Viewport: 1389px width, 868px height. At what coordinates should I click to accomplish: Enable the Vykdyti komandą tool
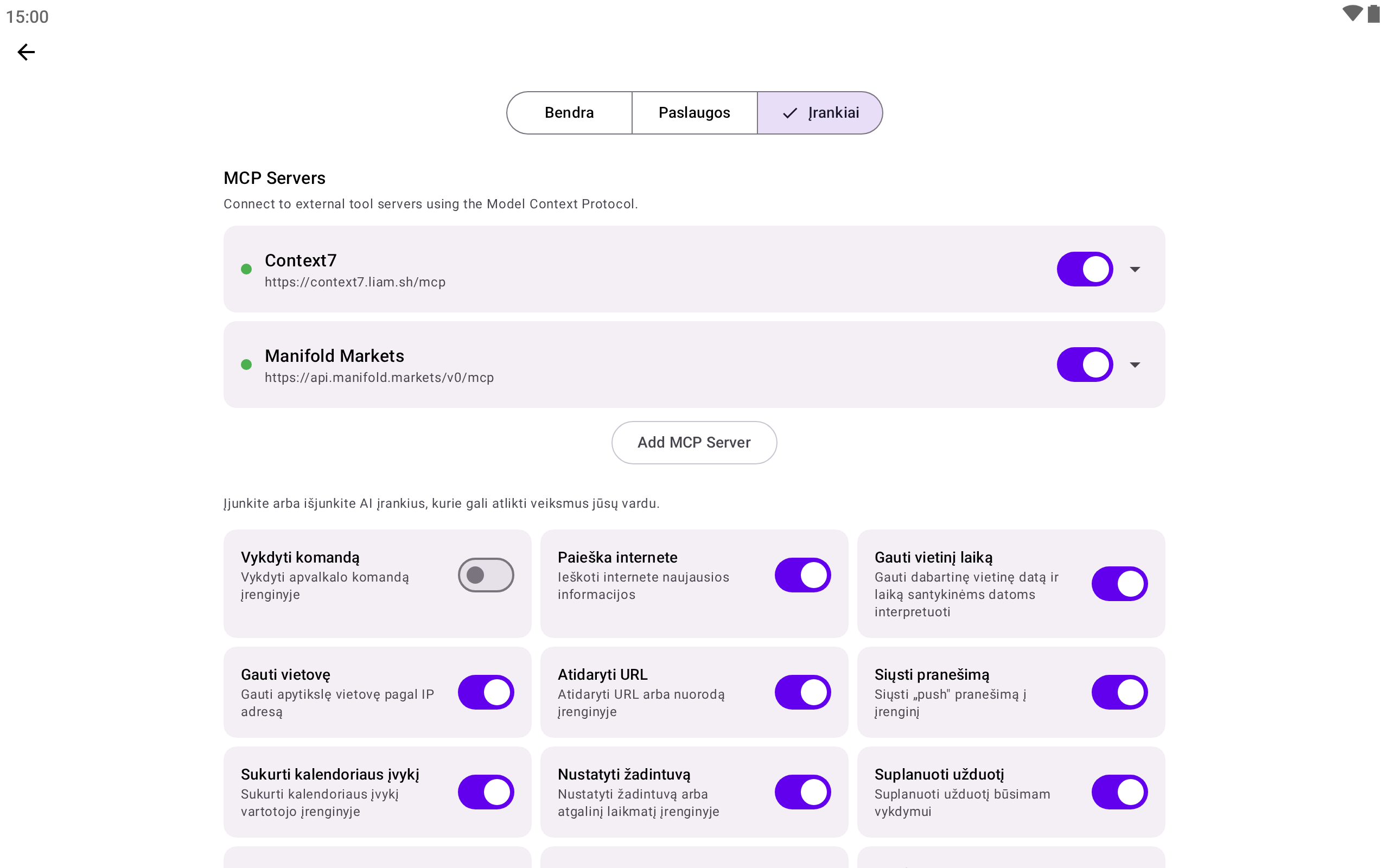pos(486,575)
